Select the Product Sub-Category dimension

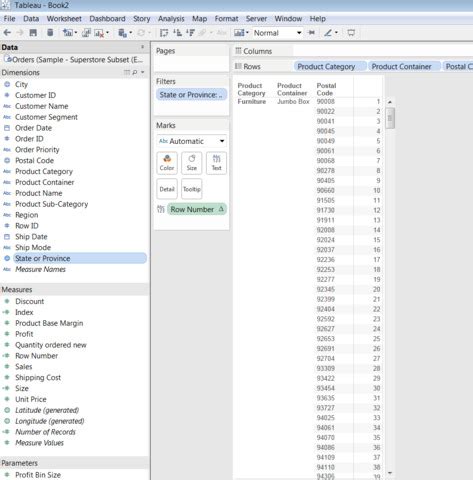pos(52,204)
